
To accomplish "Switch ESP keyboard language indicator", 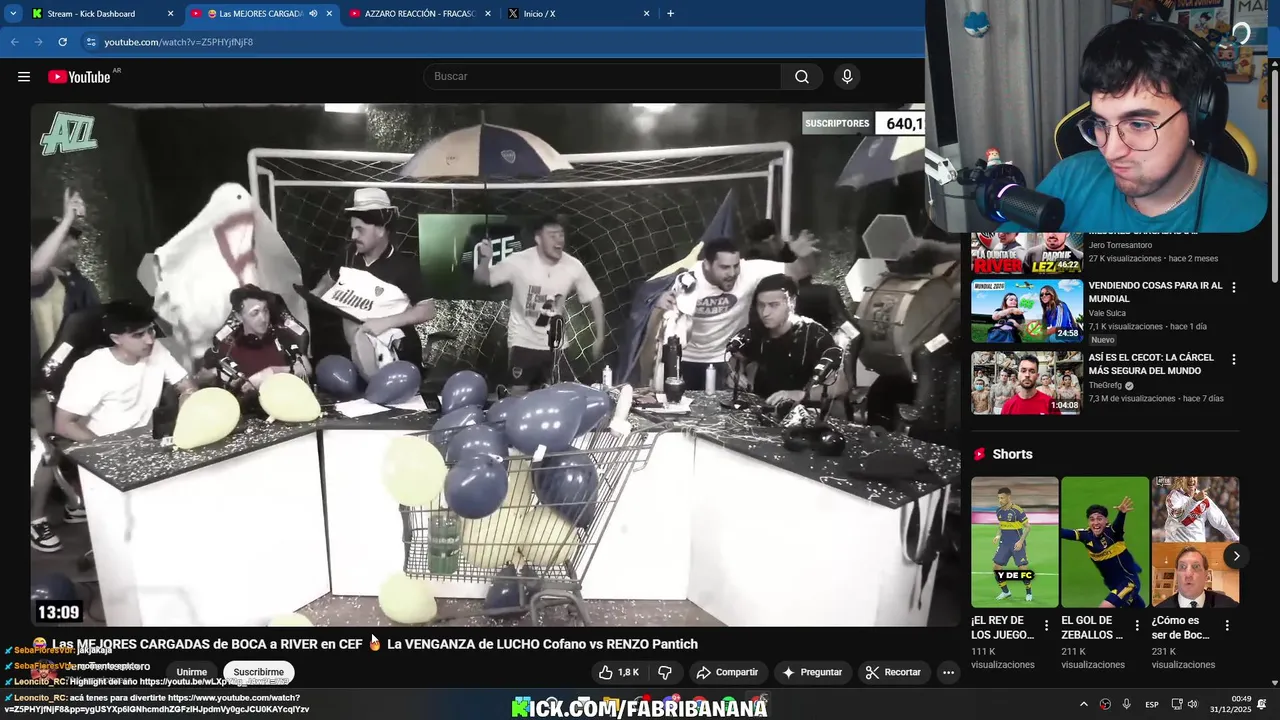I will coord(1152,704).
